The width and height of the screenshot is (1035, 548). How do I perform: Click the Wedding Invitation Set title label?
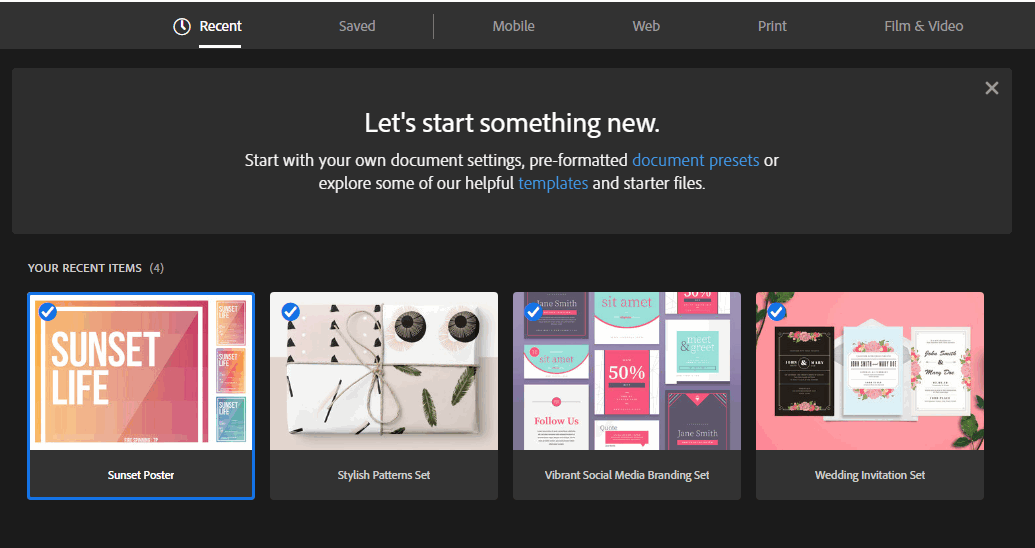[870, 475]
